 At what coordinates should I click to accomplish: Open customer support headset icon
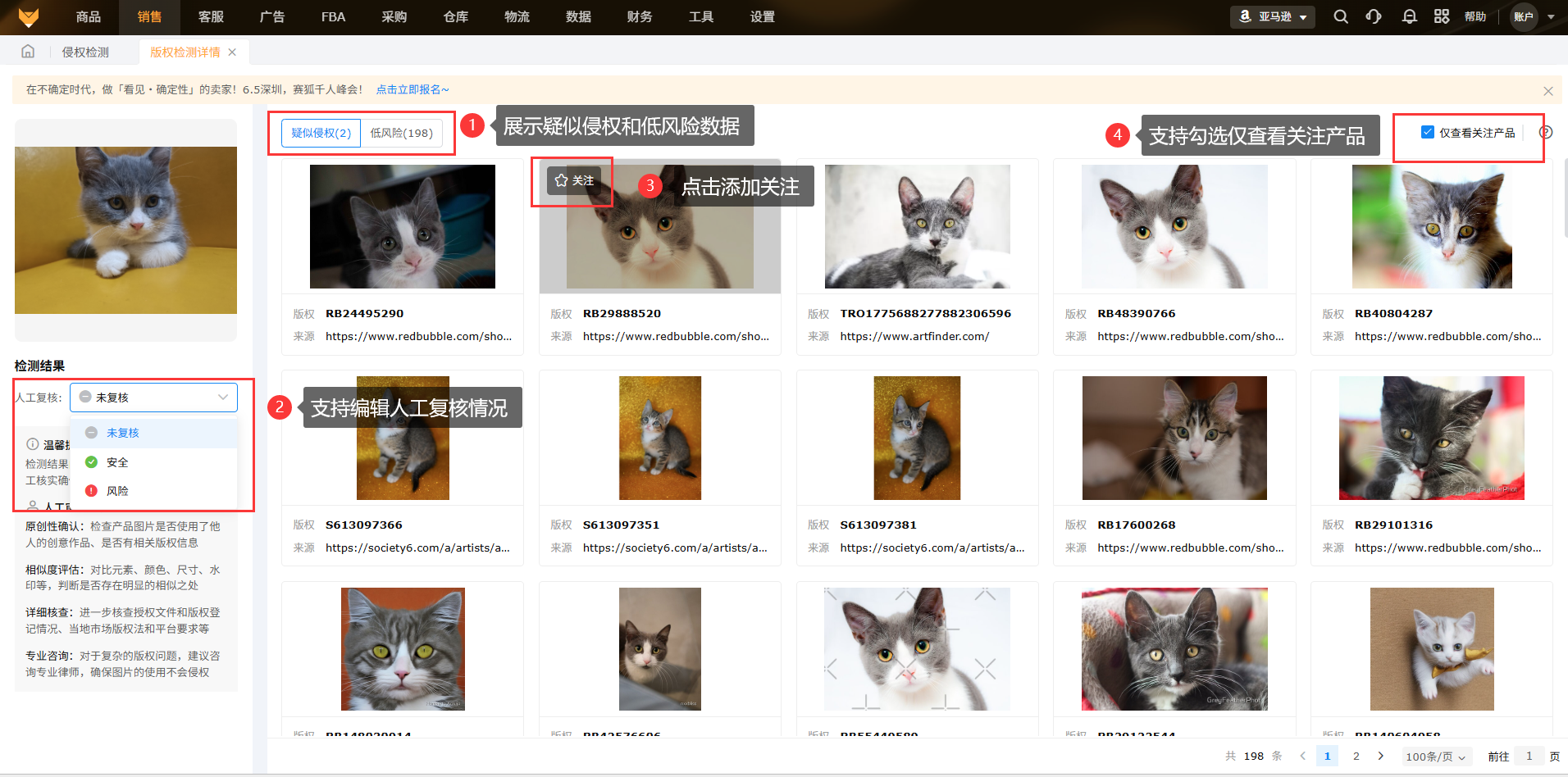tap(1374, 16)
